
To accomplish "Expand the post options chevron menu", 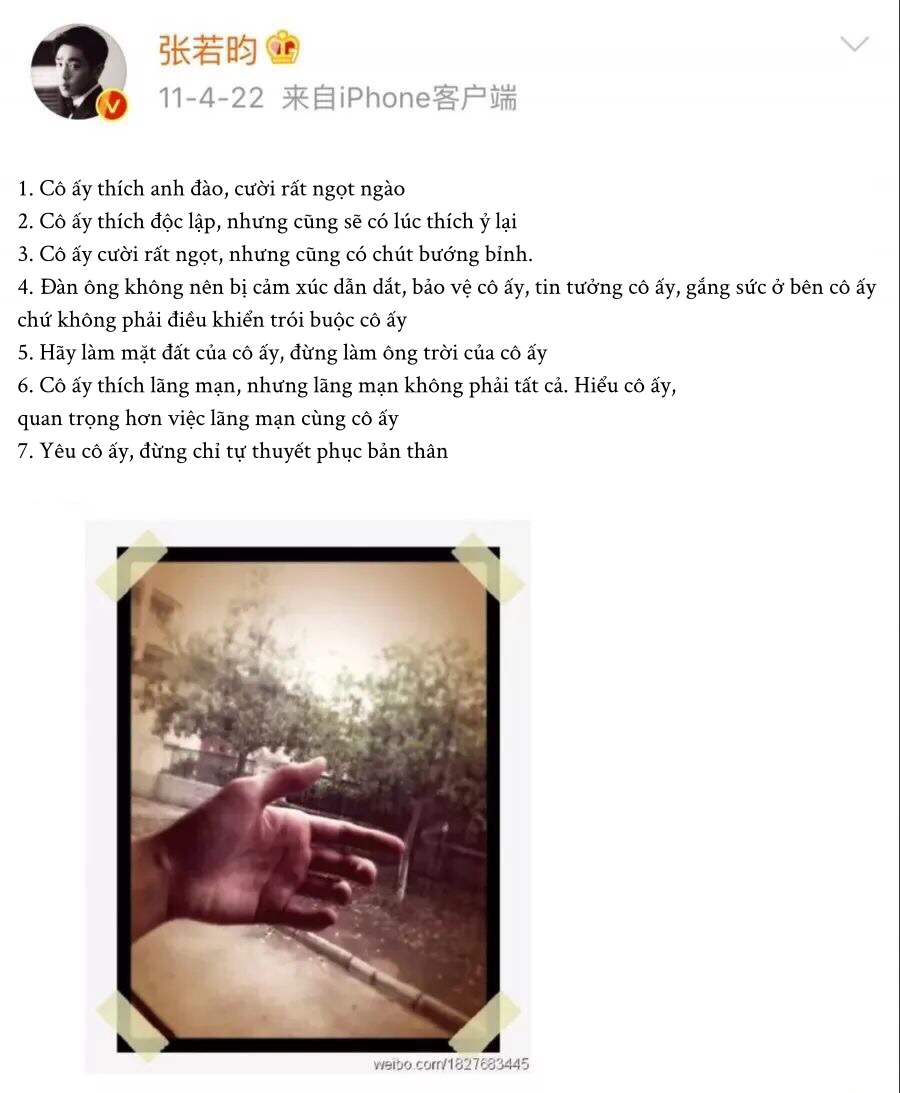I will 854,45.
